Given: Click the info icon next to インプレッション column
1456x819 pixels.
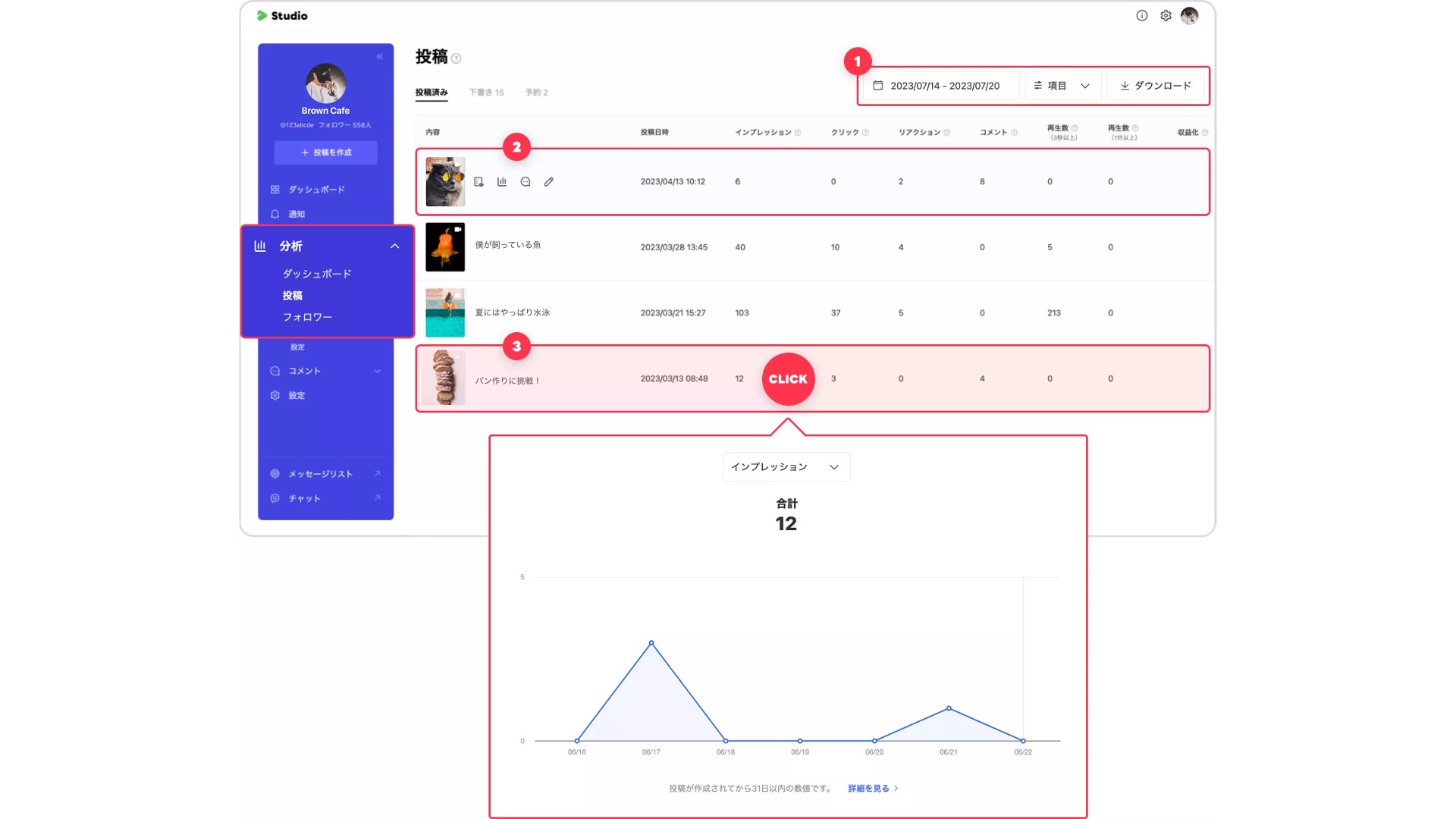Looking at the screenshot, I should pos(798,133).
